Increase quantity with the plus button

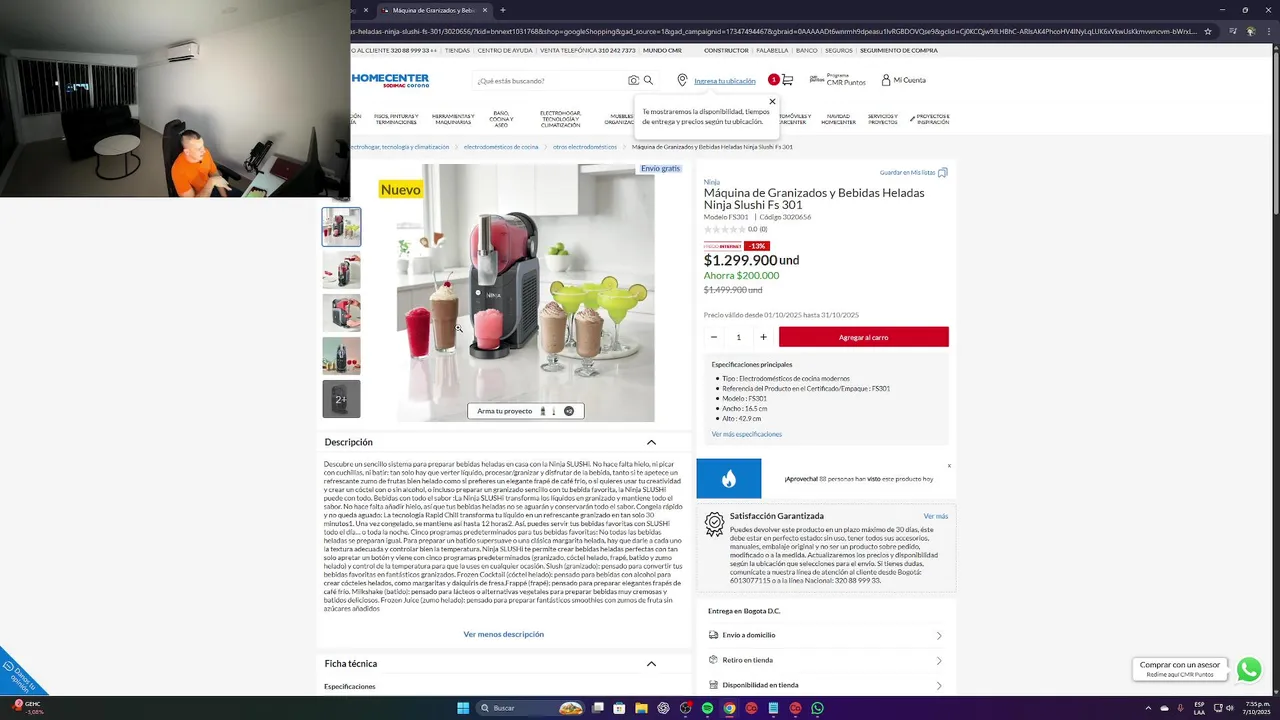tap(763, 337)
